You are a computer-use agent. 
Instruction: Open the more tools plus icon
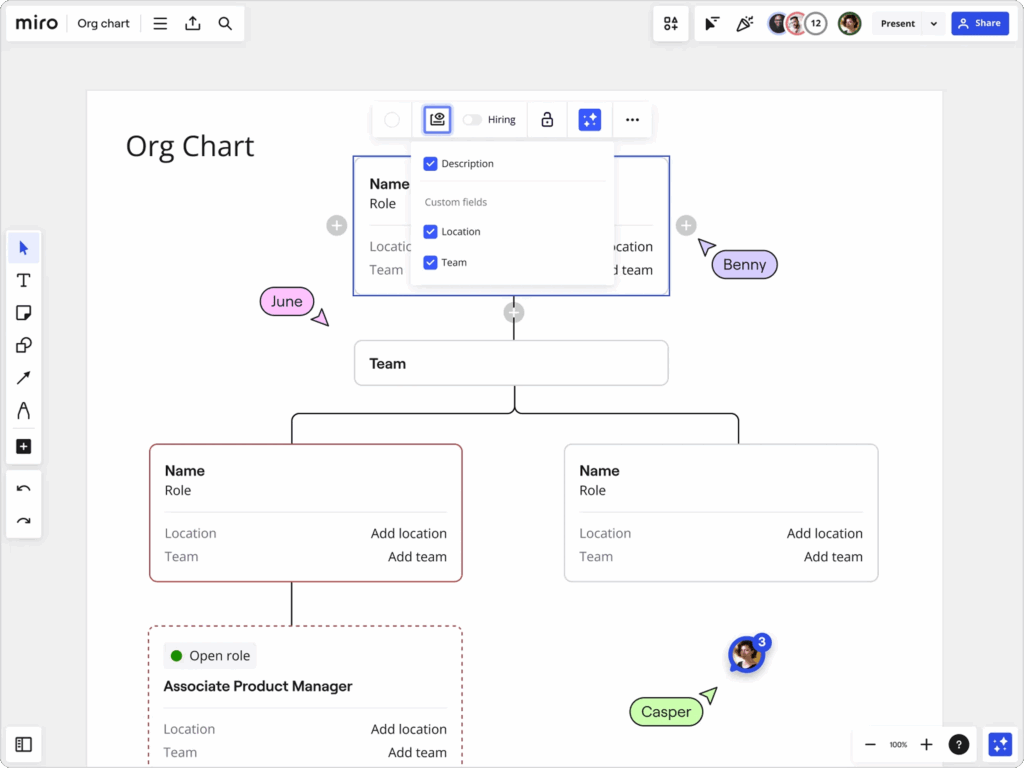tap(24, 447)
